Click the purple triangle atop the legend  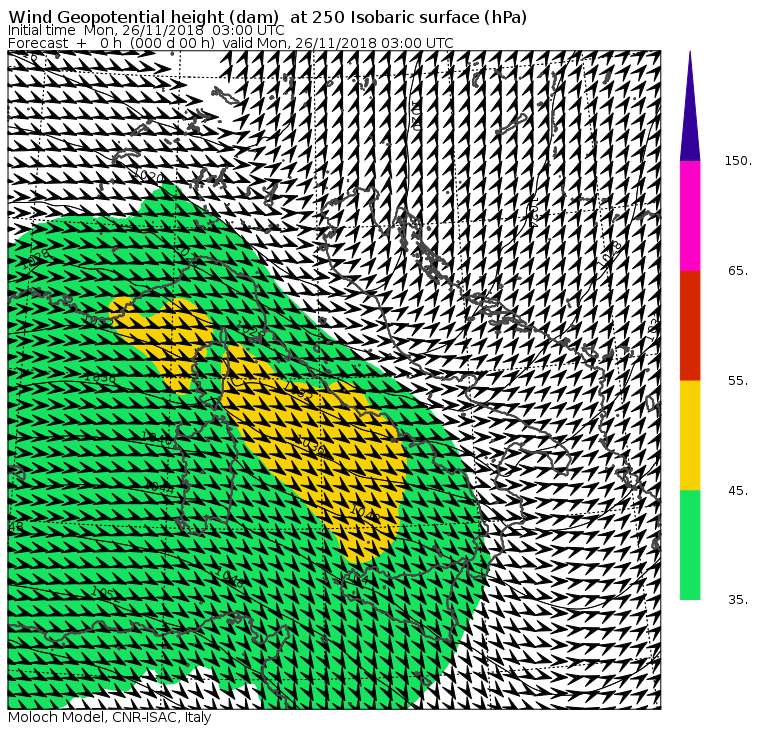(x=690, y=106)
